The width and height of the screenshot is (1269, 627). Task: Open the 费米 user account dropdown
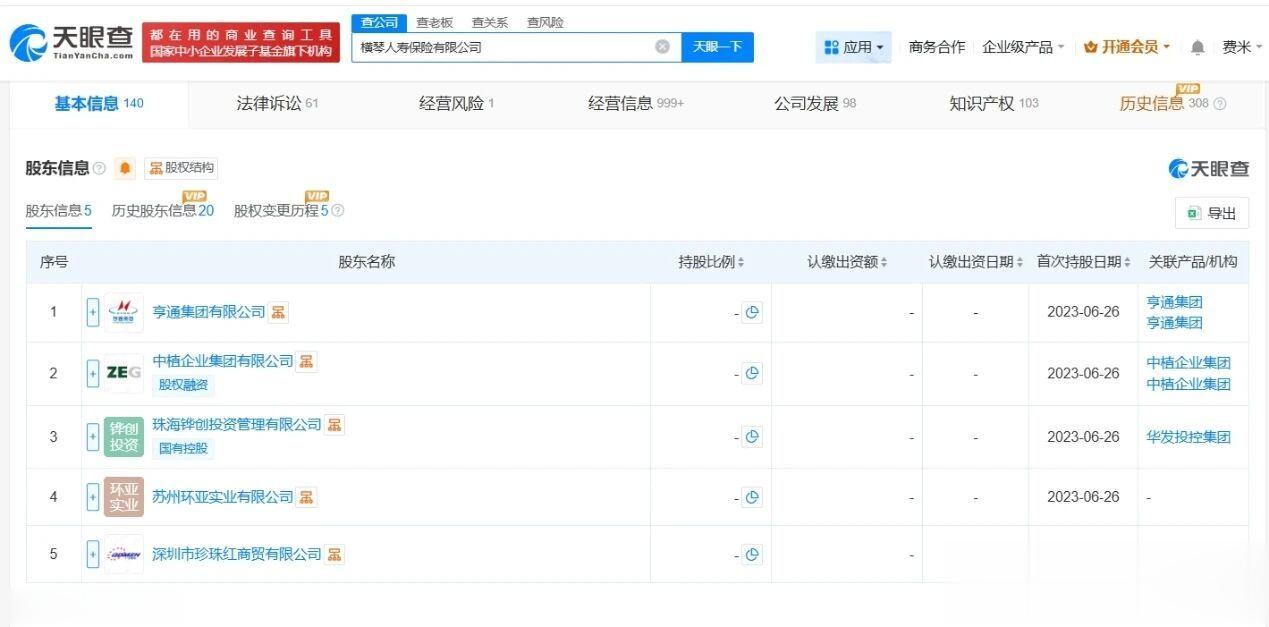tap(1242, 47)
